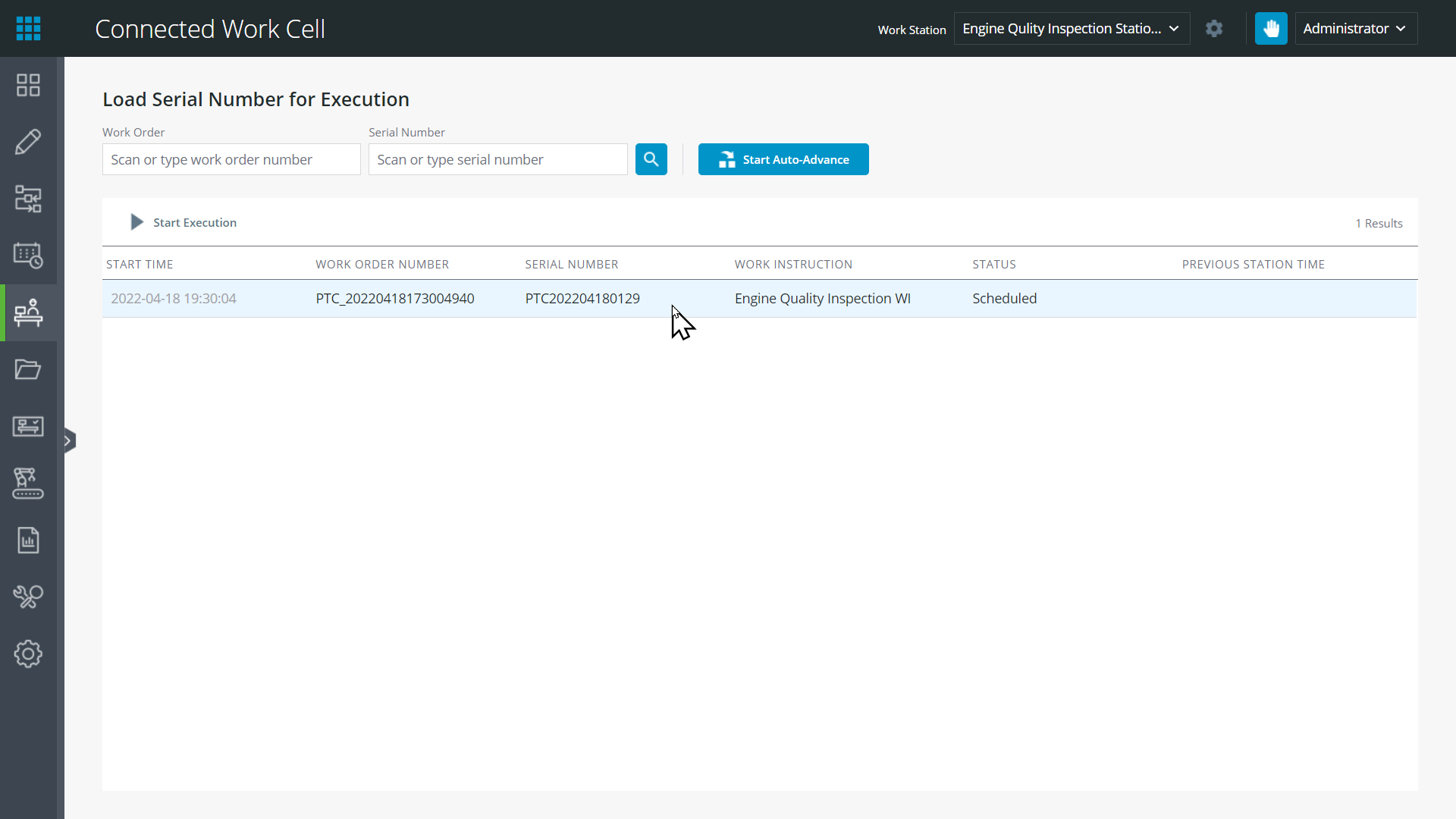Open the pencil authoring sidebar icon

28,142
